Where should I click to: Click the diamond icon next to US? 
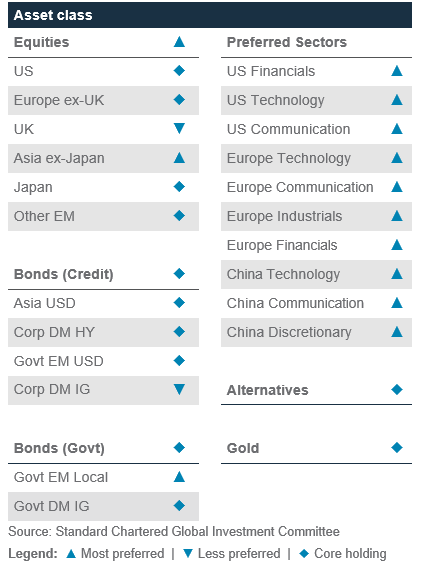point(179,71)
